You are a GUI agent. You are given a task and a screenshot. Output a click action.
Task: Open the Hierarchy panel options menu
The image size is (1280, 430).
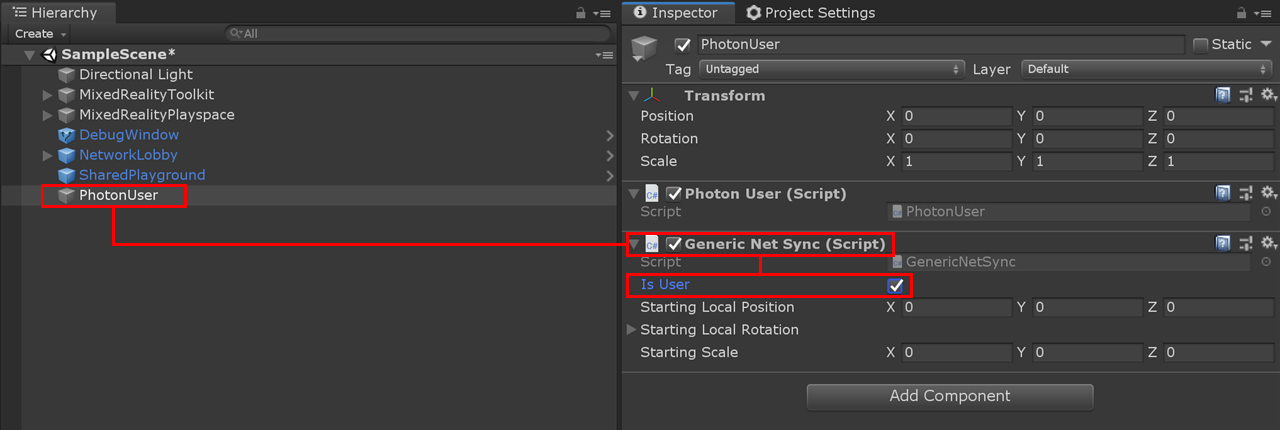pyautogui.click(x=601, y=13)
